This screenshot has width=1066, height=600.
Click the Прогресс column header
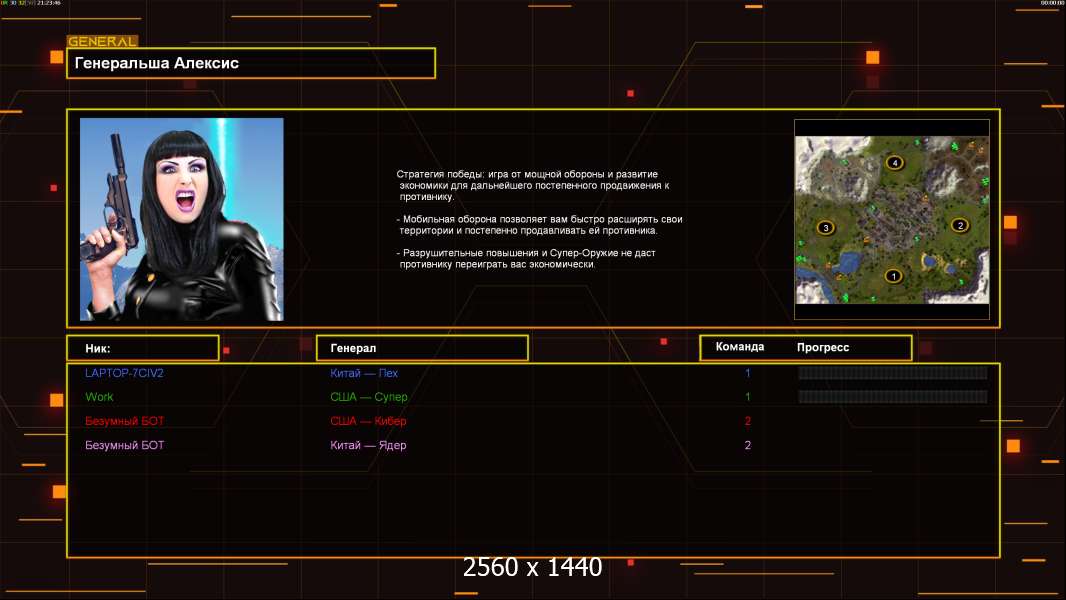point(823,347)
